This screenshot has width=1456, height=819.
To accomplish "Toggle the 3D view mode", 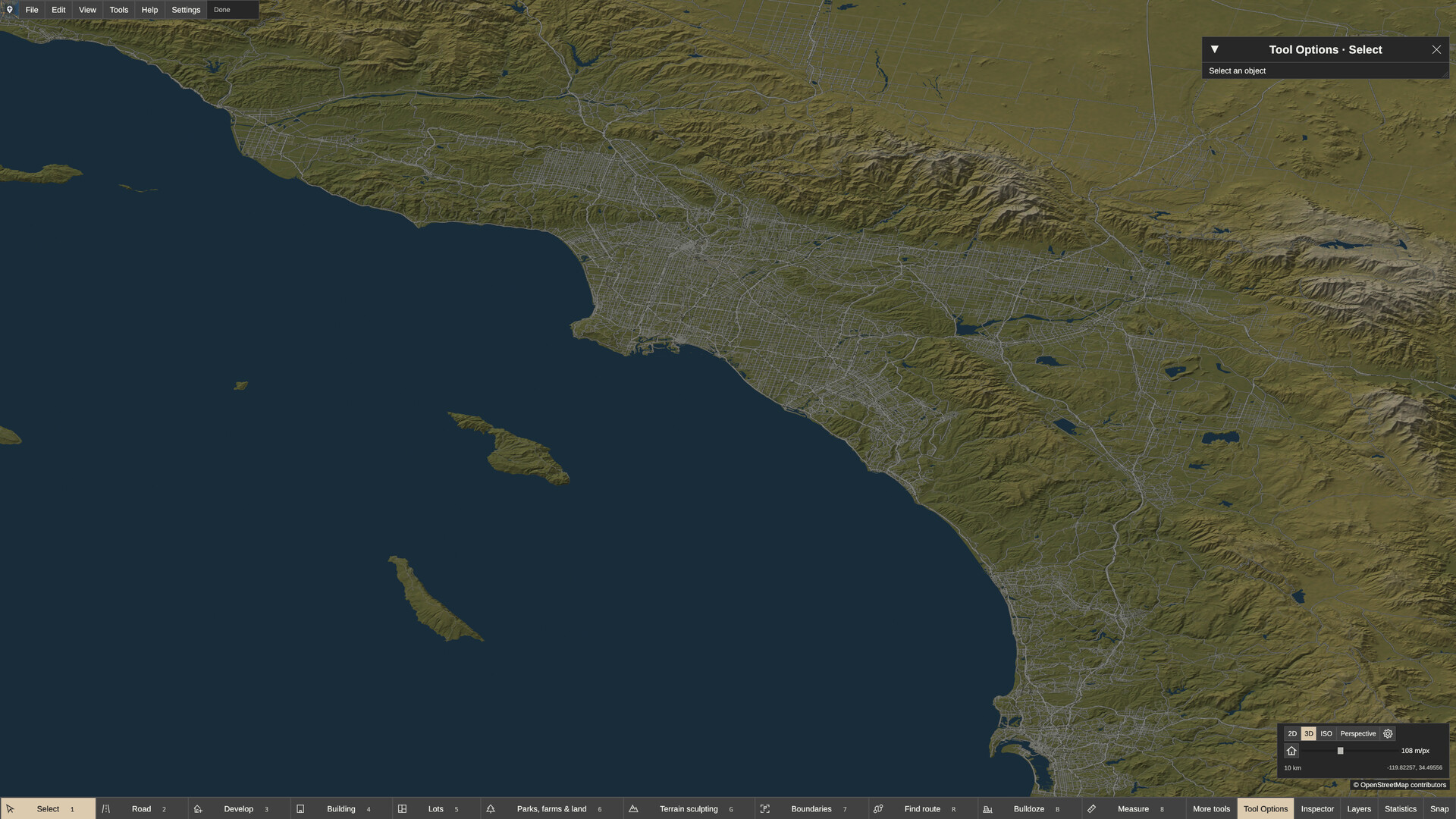I will click(1309, 733).
